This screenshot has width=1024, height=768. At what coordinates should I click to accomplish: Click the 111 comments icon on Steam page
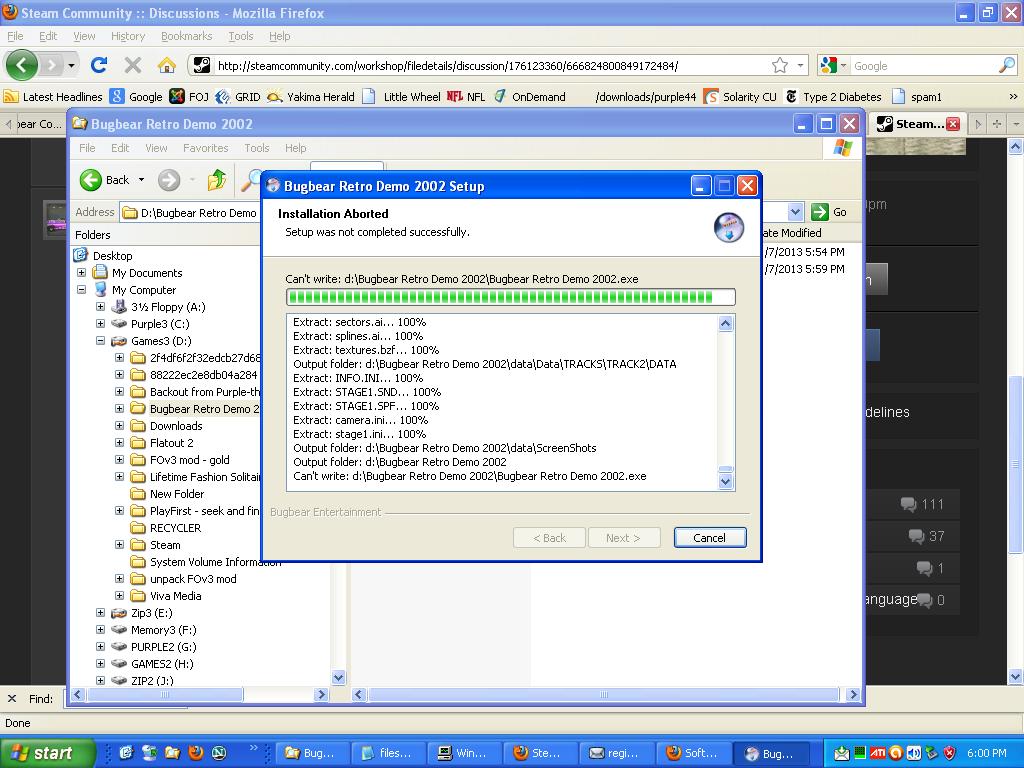click(908, 504)
